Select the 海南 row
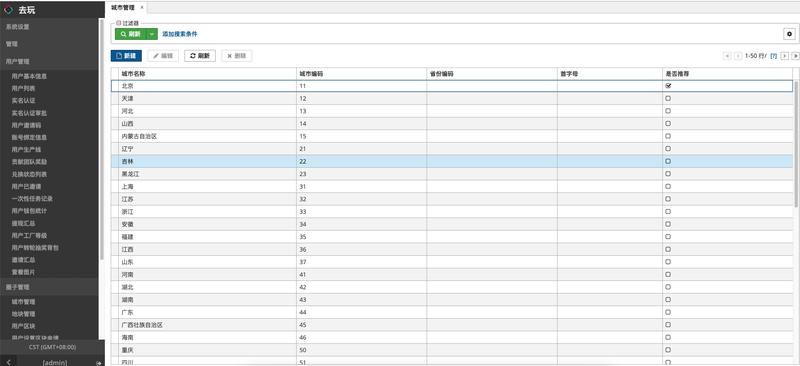The height and width of the screenshot is (366, 800). tap(452, 337)
